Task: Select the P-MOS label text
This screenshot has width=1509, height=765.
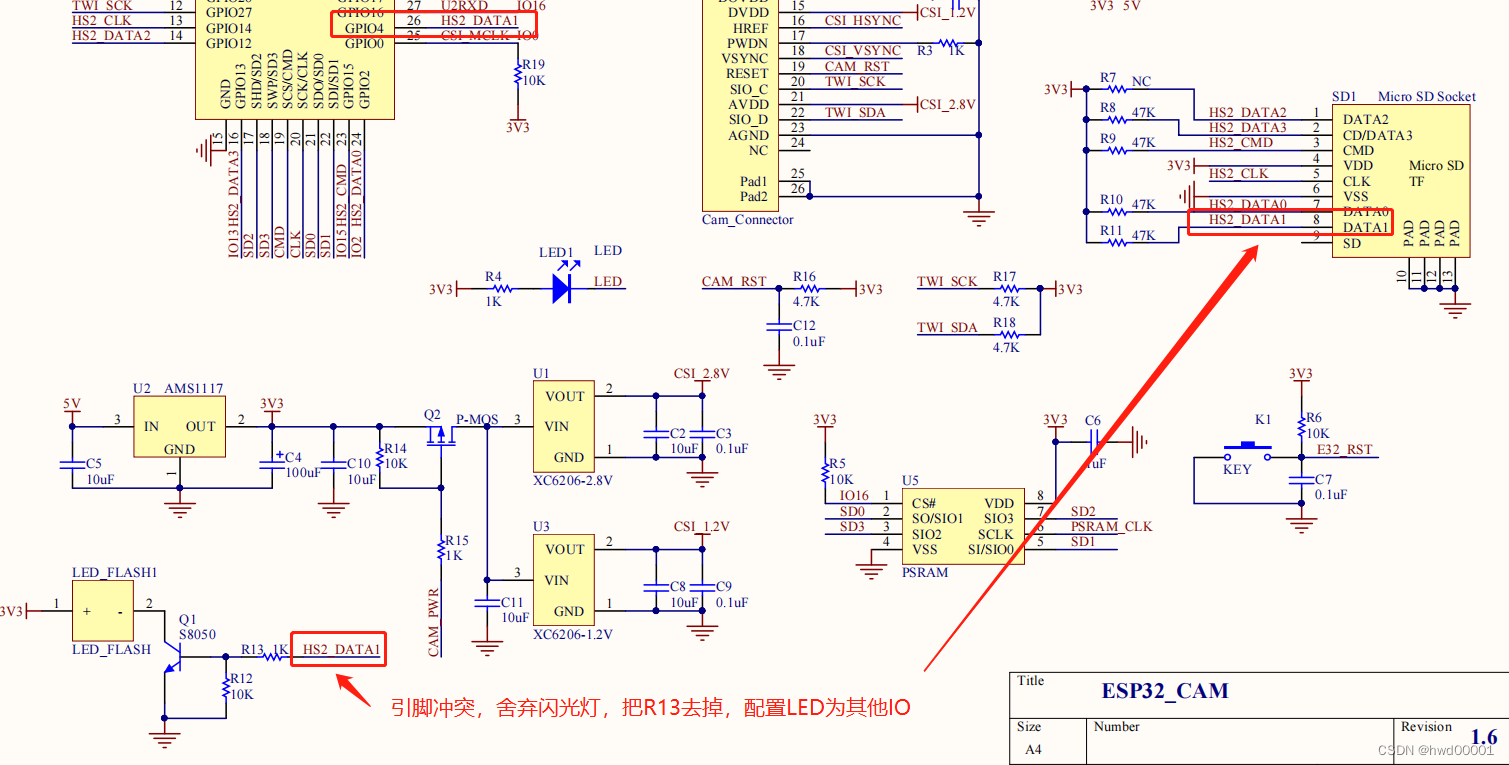Action: pyautogui.click(x=477, y=419)
